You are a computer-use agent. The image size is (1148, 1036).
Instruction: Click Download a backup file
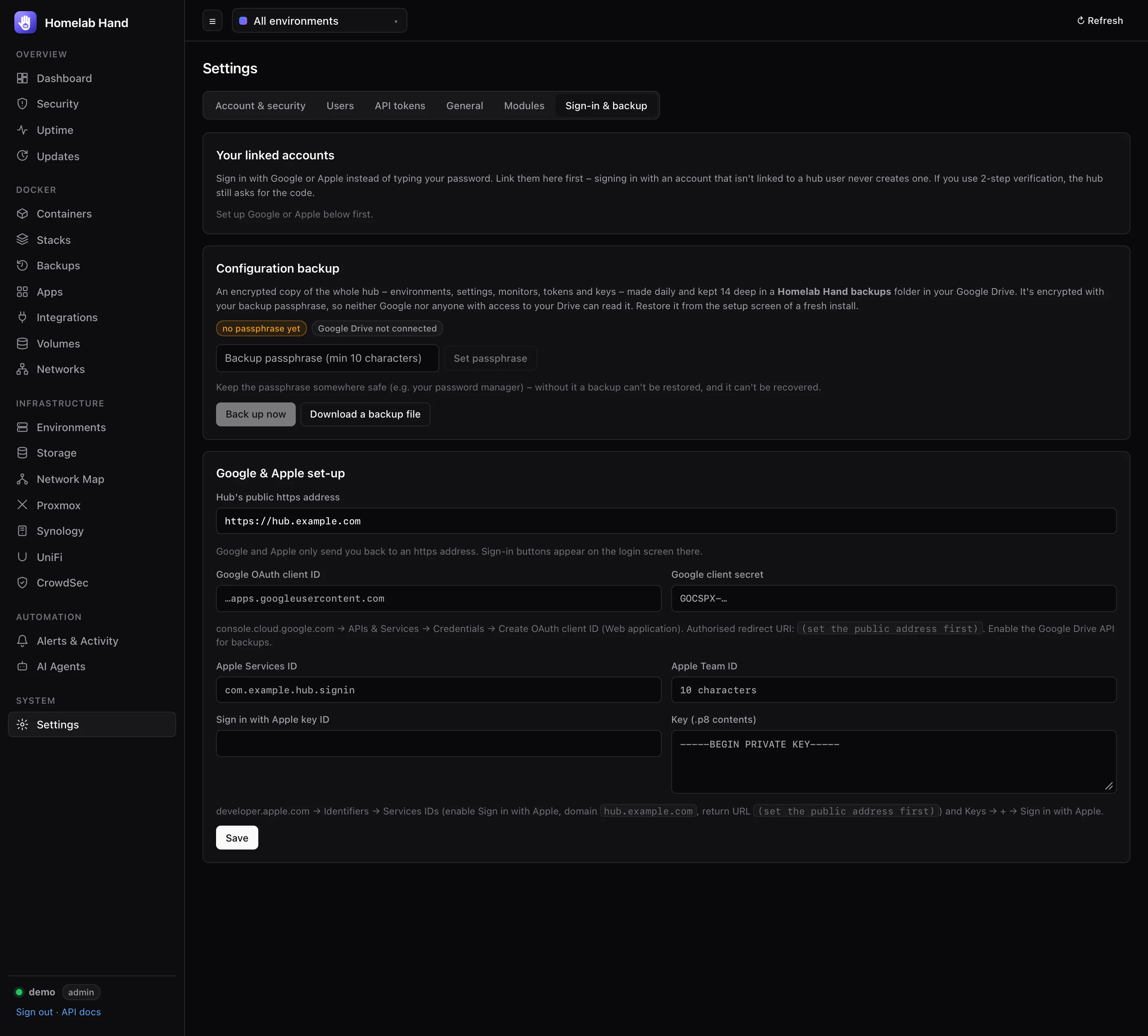click(x=365, y=414)
